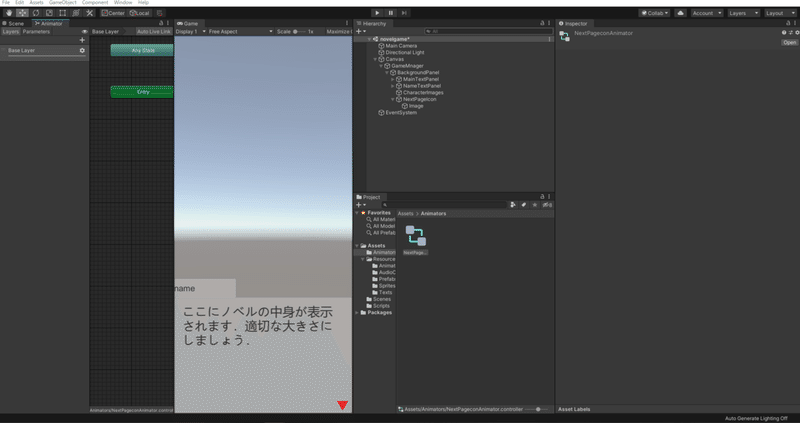This screenshot has width=800, height=423.
Task: Add a new animator layer with plus icon
Action: [x=82, y=40]
